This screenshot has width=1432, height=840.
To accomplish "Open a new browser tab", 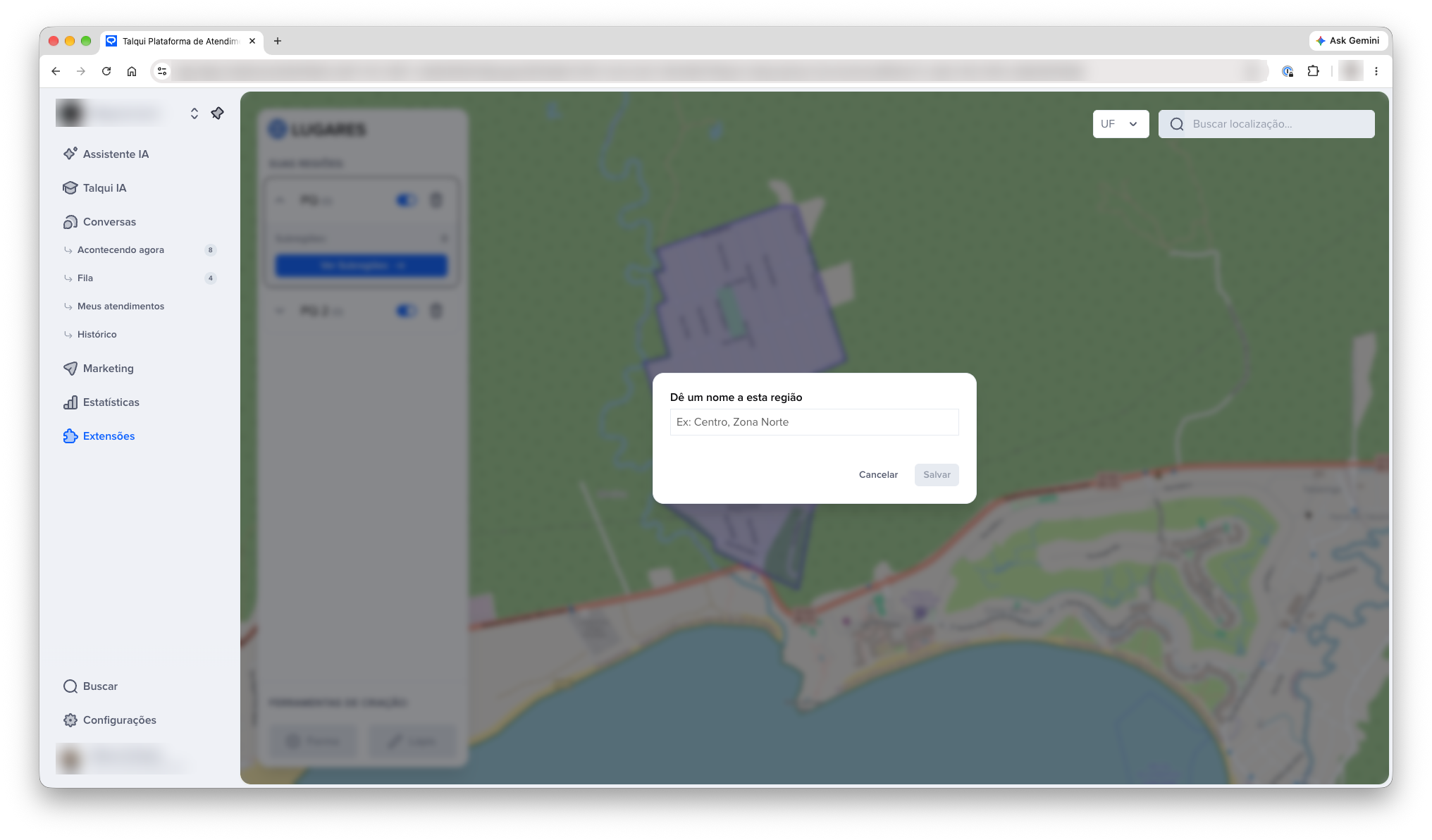I will pyautogui.click(x=278, y=41).
